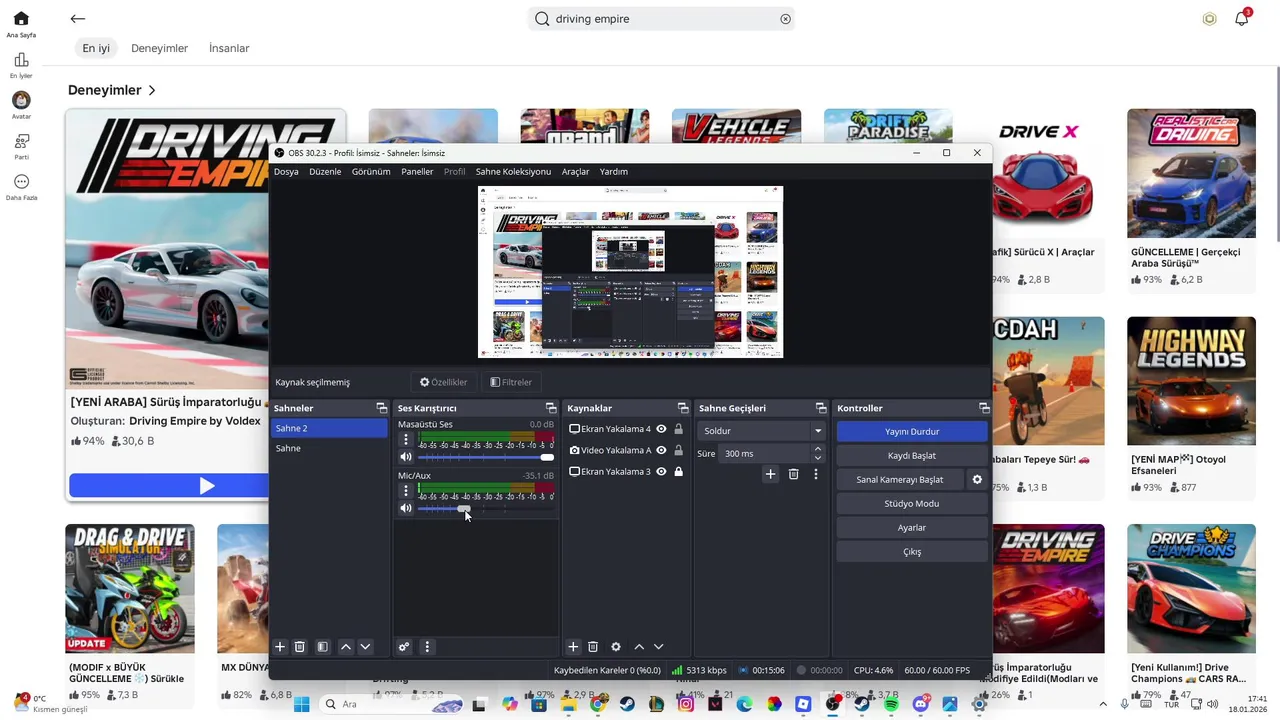Clear the Roblox search field
Viewport: 1280px width, 720px height.
pyautogui.click(x=785, y=19)
